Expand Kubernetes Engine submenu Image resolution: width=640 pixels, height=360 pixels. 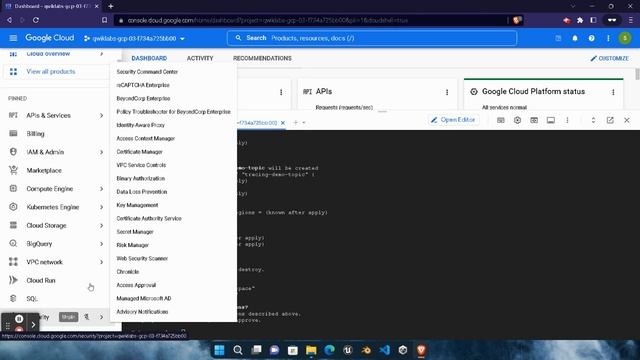point(101,207)
